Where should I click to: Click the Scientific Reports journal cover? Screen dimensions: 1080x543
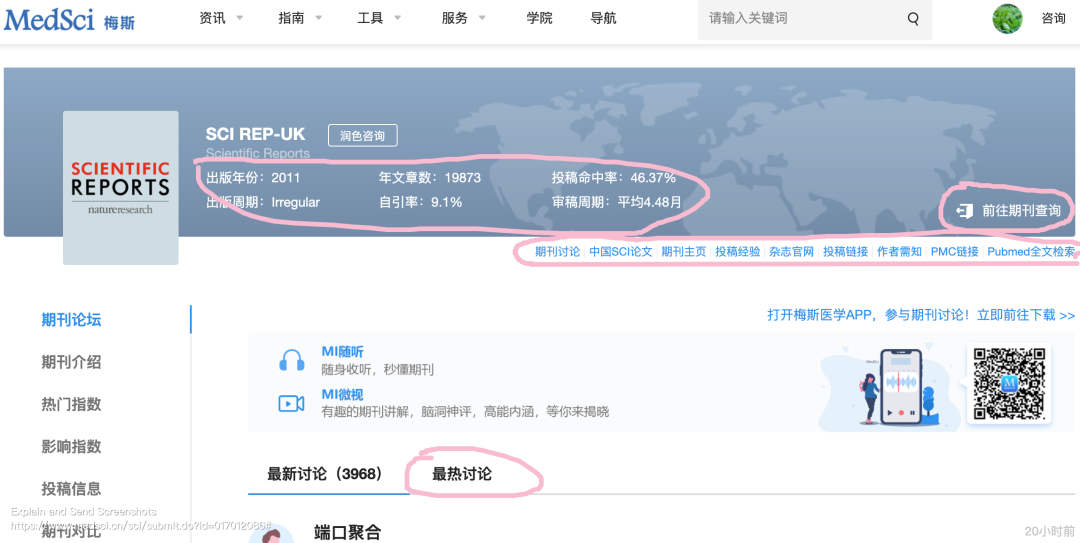pyautogui.click(x=120, y=188)
